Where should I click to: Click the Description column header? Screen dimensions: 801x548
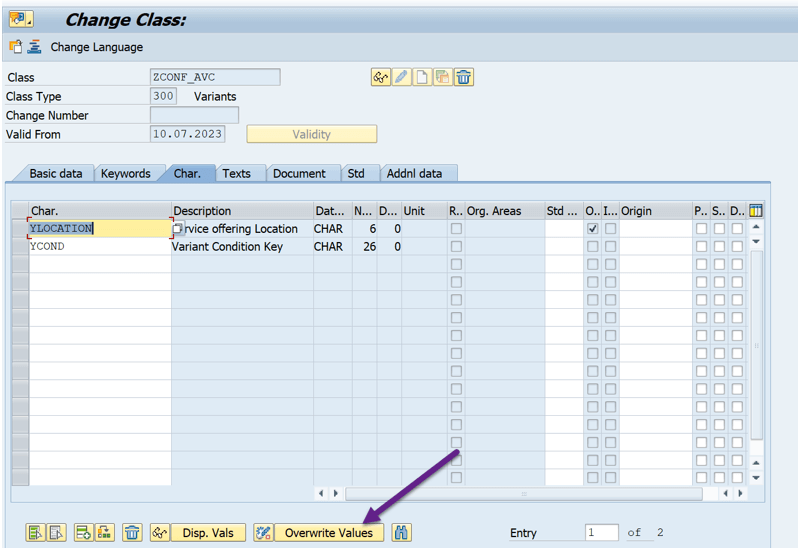pyautogui.click(x=242, y=210)
